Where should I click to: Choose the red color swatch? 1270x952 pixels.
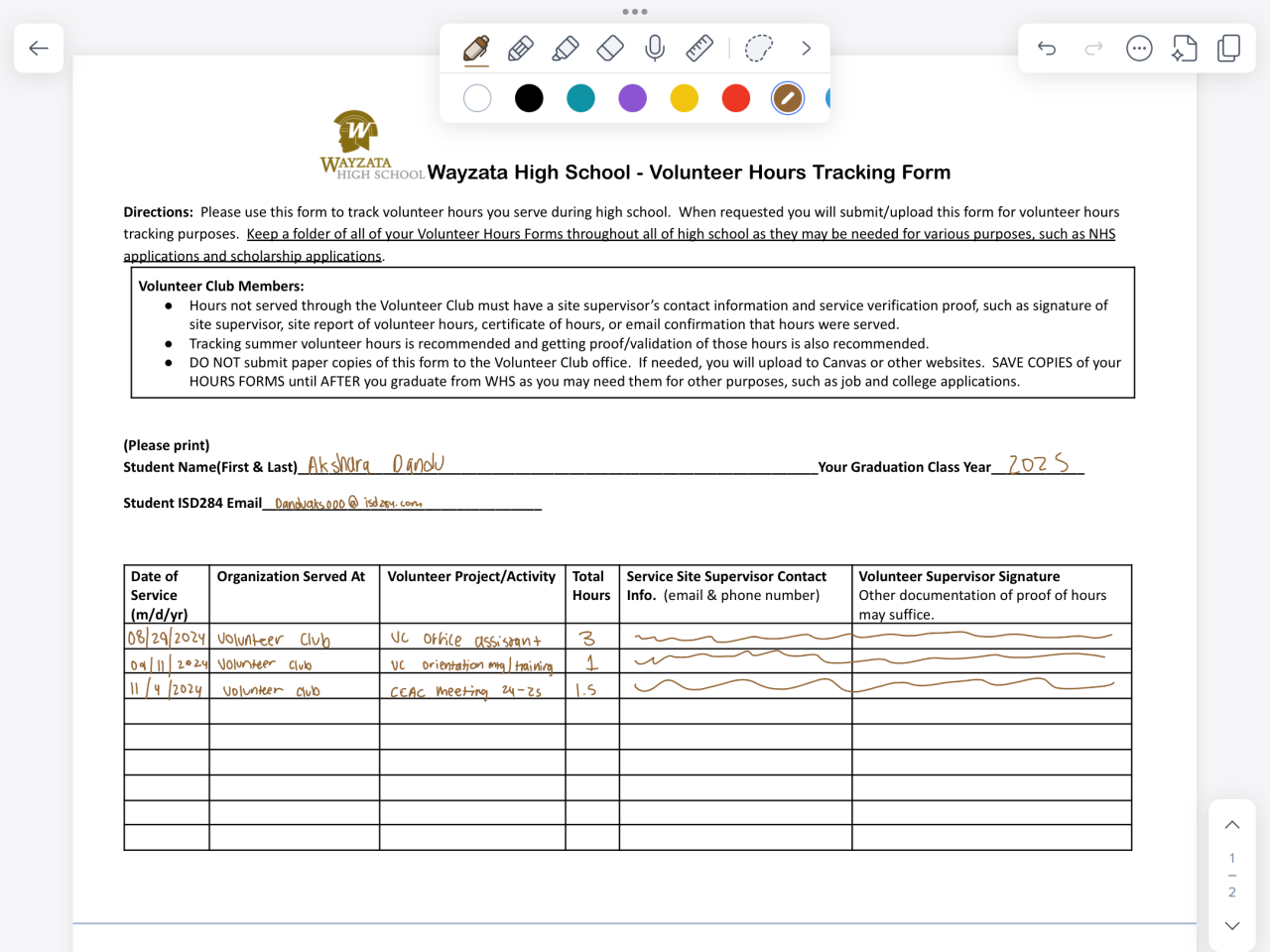(x=735, y=98)
